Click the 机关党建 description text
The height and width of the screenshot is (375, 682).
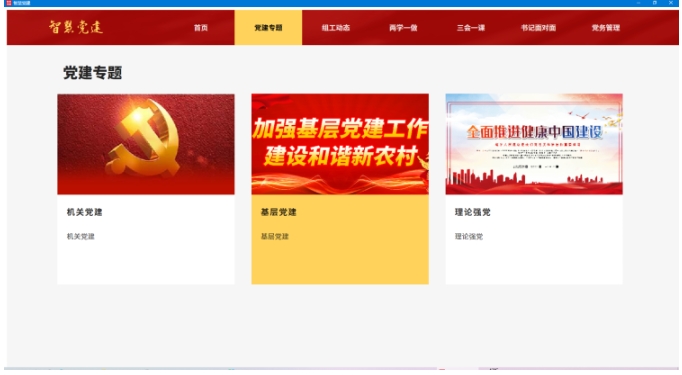(80, 237)
